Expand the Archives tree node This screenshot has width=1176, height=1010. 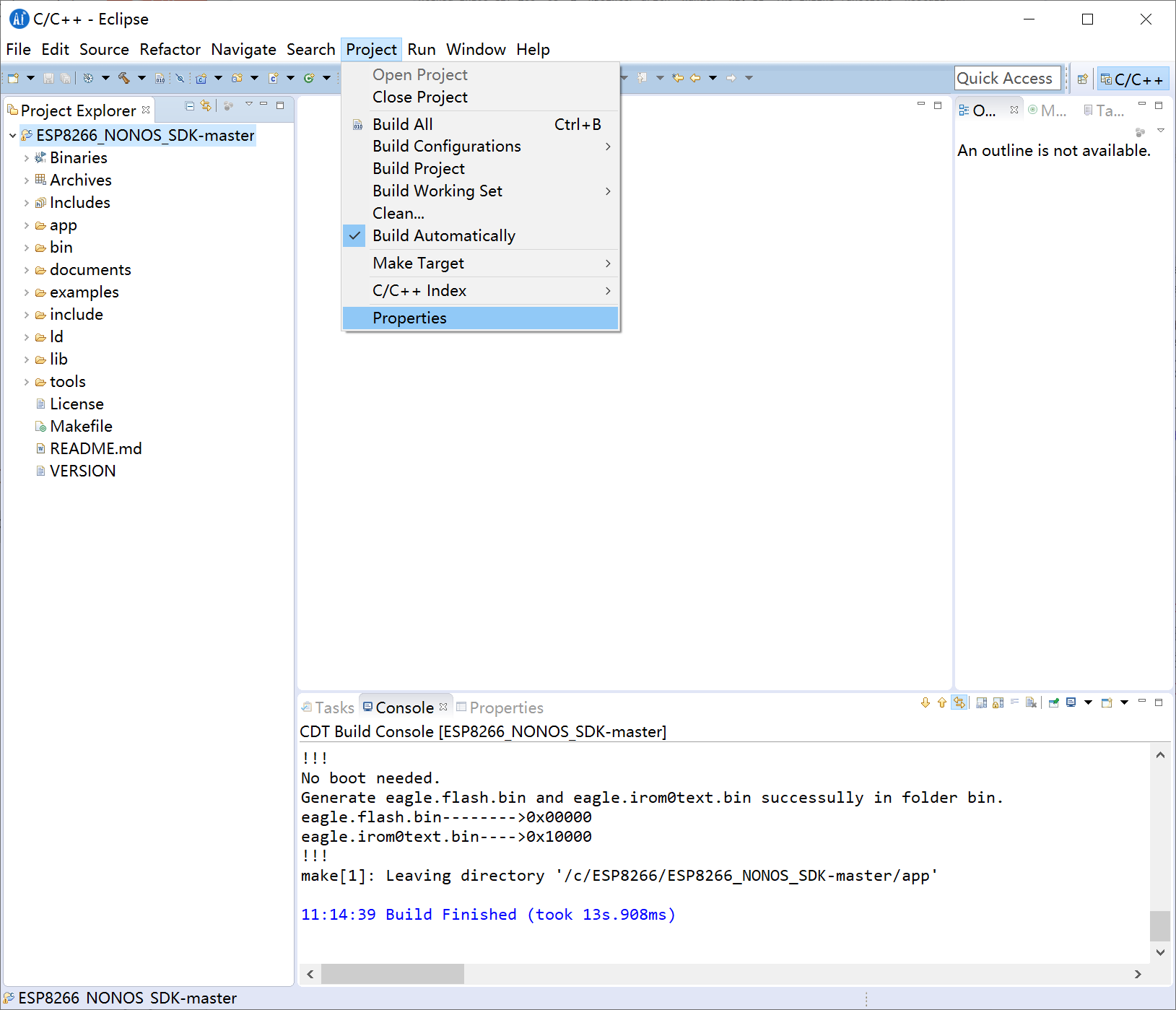click(27, 180)
